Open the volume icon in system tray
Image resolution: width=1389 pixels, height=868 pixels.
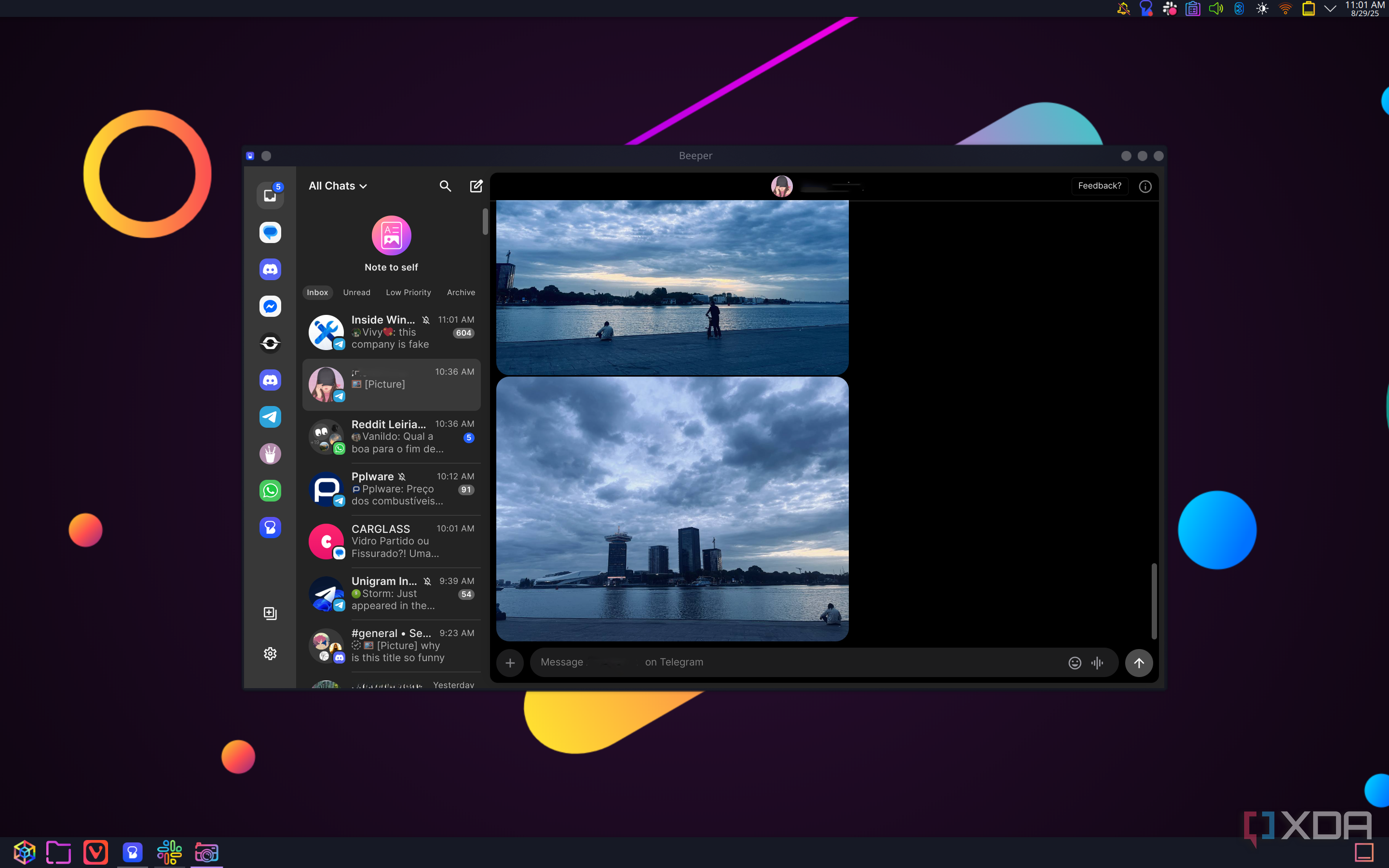click(x=1216, y=9)
